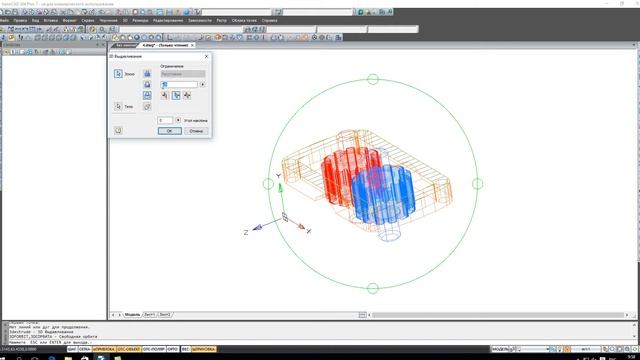Viewport: 640px width, 360px height.
Task: Open the Редактирование menu
Action: 168,20
